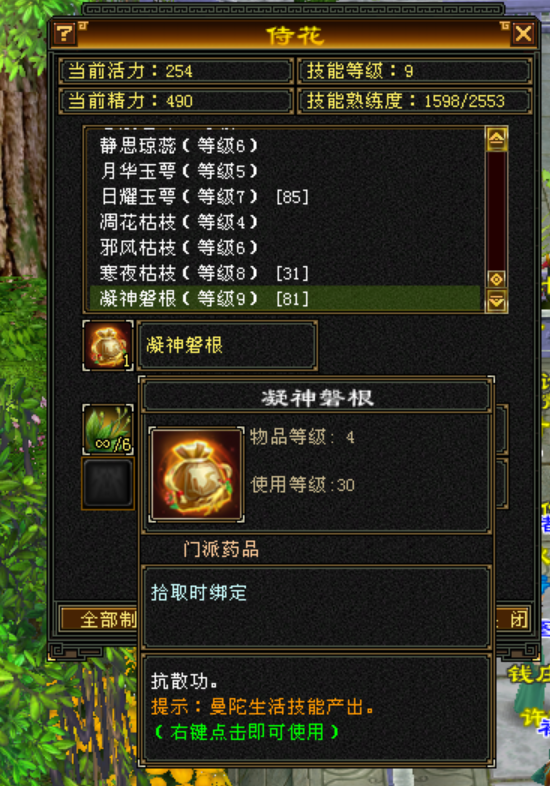Click the partially hidden 闭 button
The height and width of the screenshot is (786, 550).
[x=511, y=620]
